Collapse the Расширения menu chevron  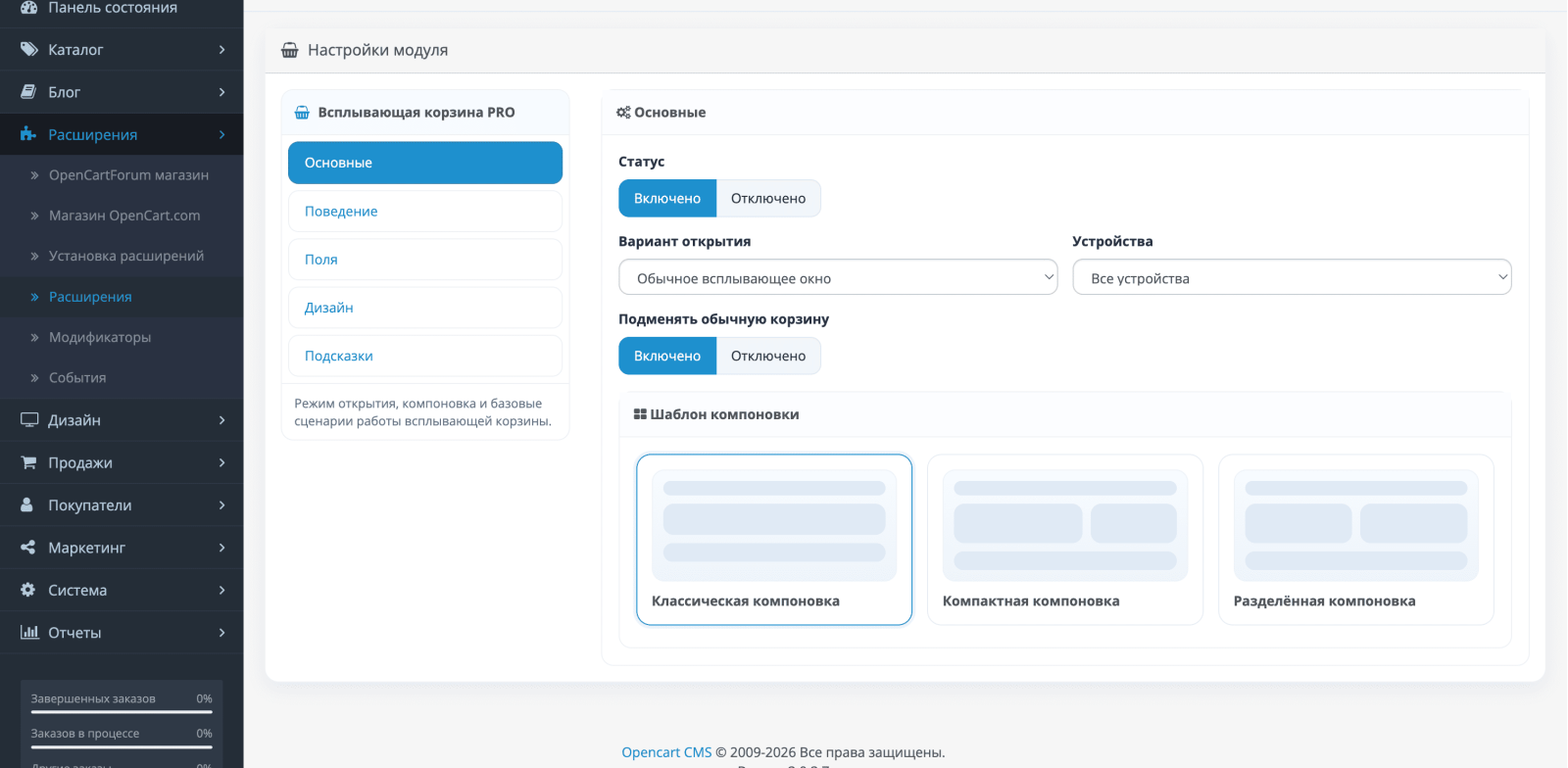(221, 134)
